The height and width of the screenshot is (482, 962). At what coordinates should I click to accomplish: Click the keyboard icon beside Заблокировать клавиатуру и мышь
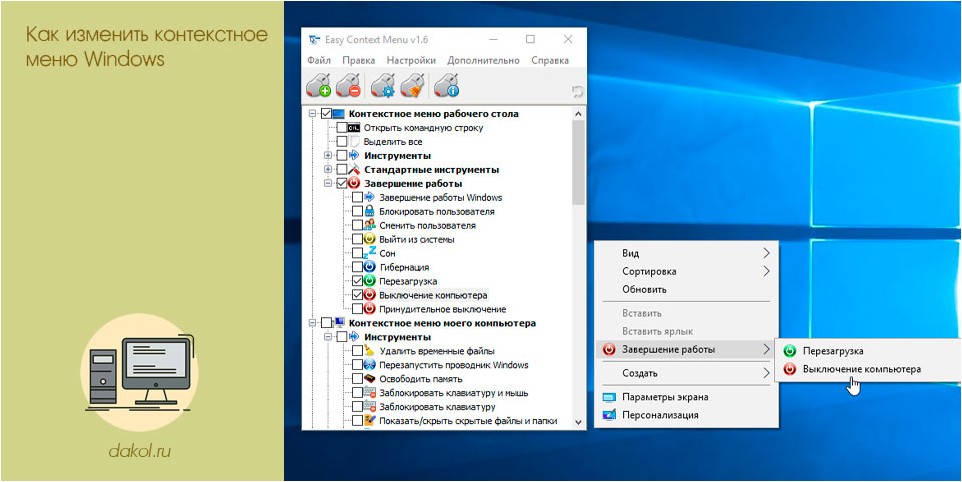369,392
